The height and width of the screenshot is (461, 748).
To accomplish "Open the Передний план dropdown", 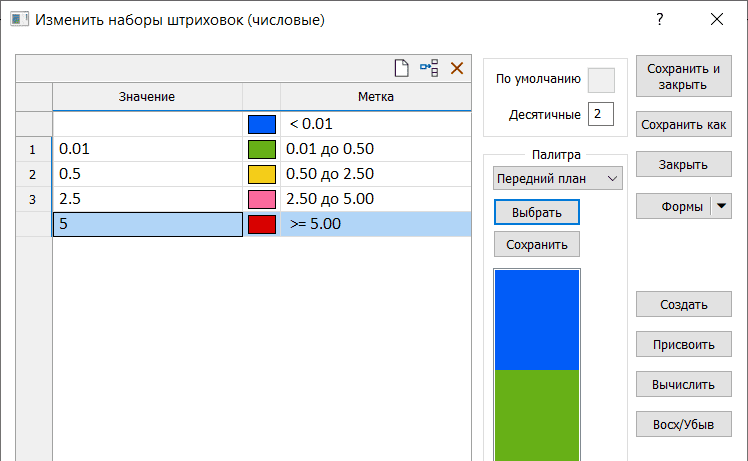I will pos(558,178).
